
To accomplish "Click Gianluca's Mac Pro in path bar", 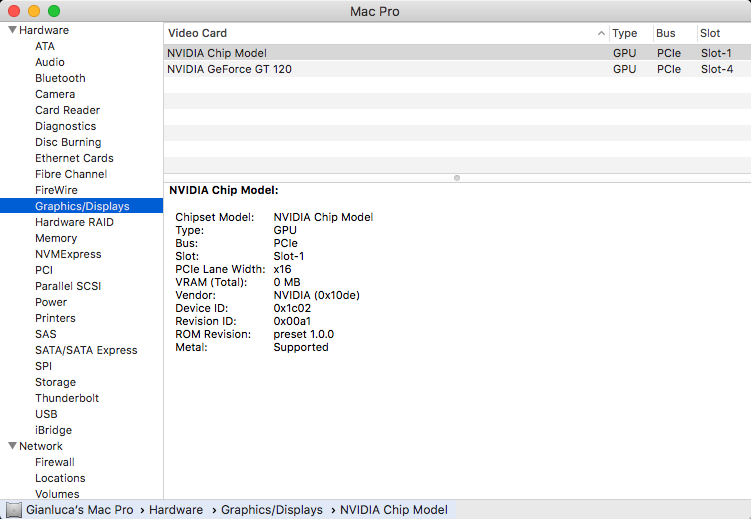I will tap(80, 510).
